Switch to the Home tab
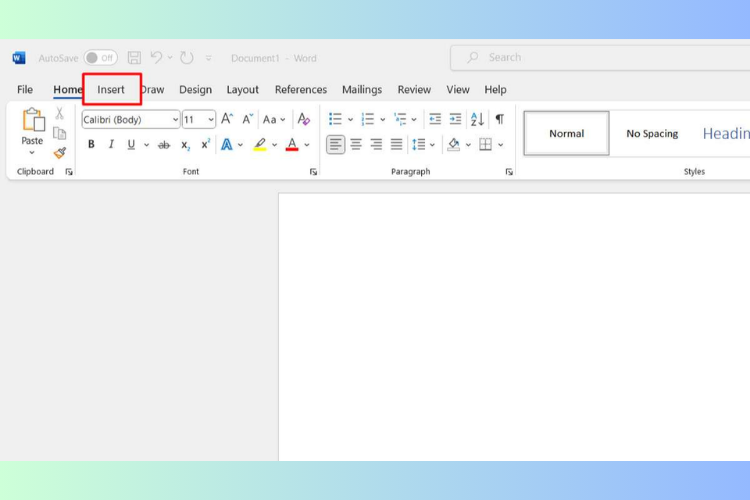Viewport: 750px width, 500px height. pyautogui.click(x=67, y=89)
